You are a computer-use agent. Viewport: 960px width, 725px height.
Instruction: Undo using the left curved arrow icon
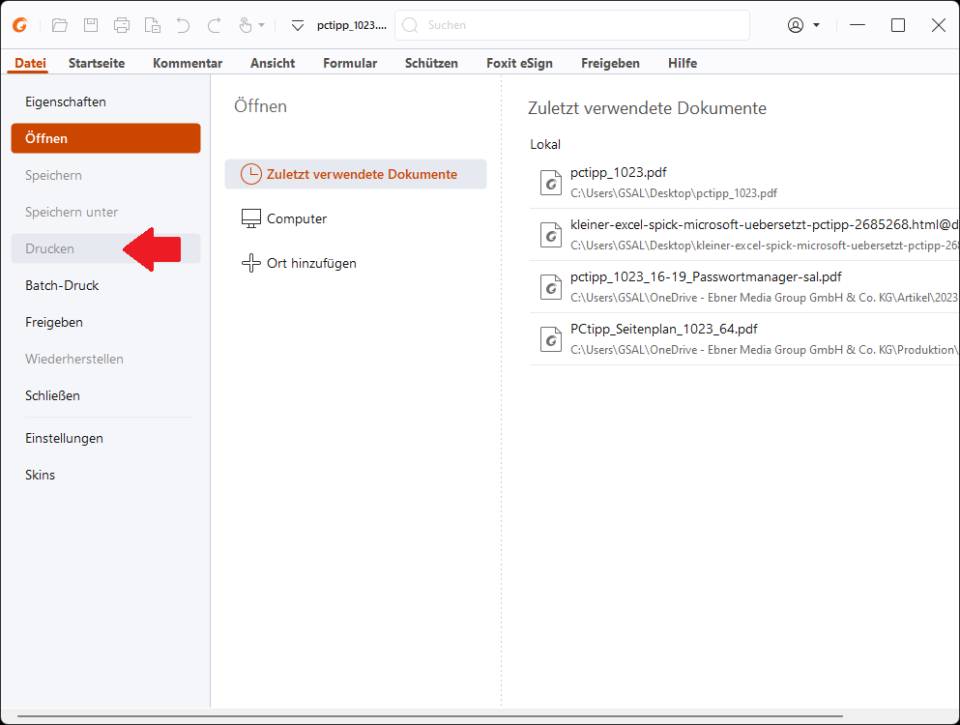[181, 25]
